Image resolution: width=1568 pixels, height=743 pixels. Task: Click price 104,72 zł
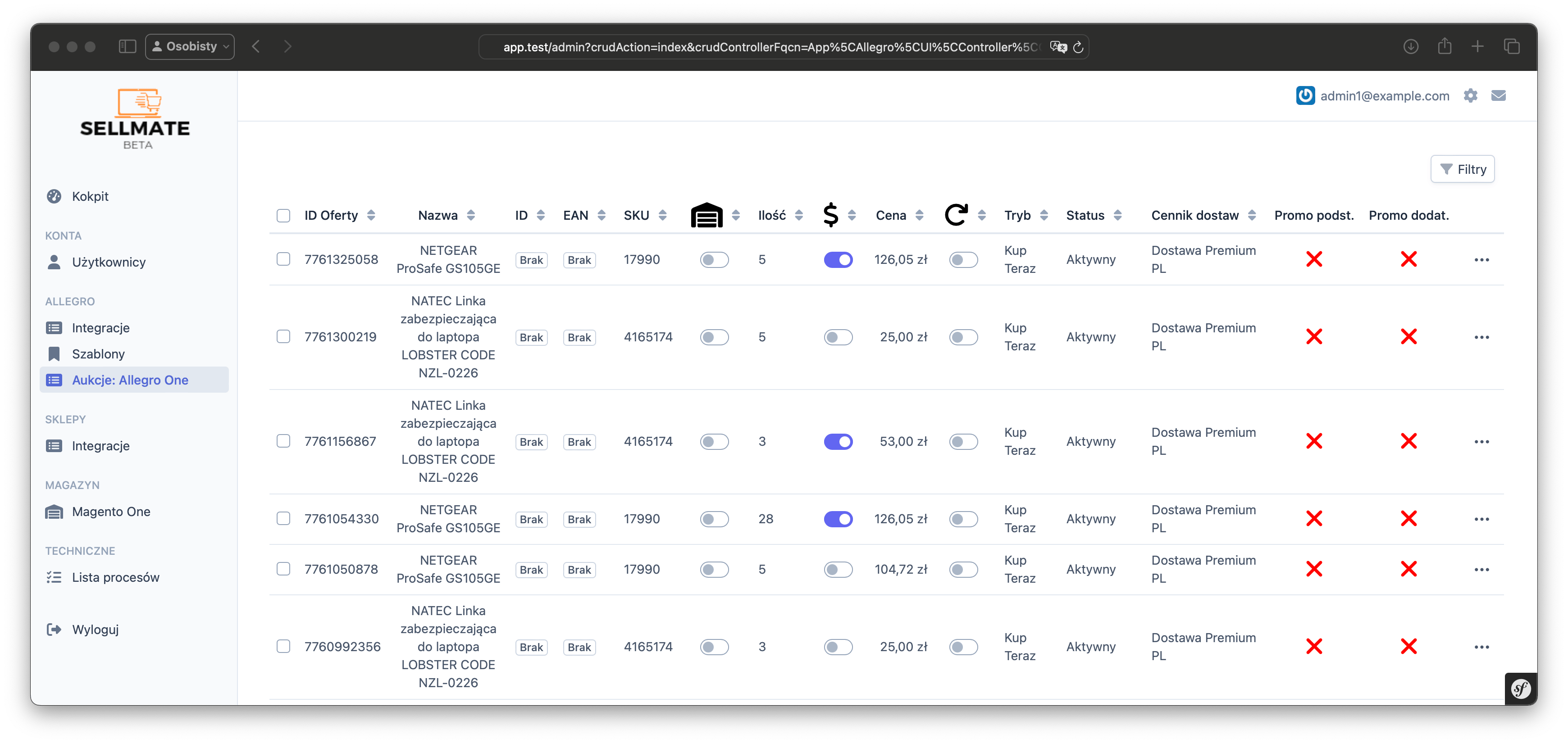pos(901,570)
